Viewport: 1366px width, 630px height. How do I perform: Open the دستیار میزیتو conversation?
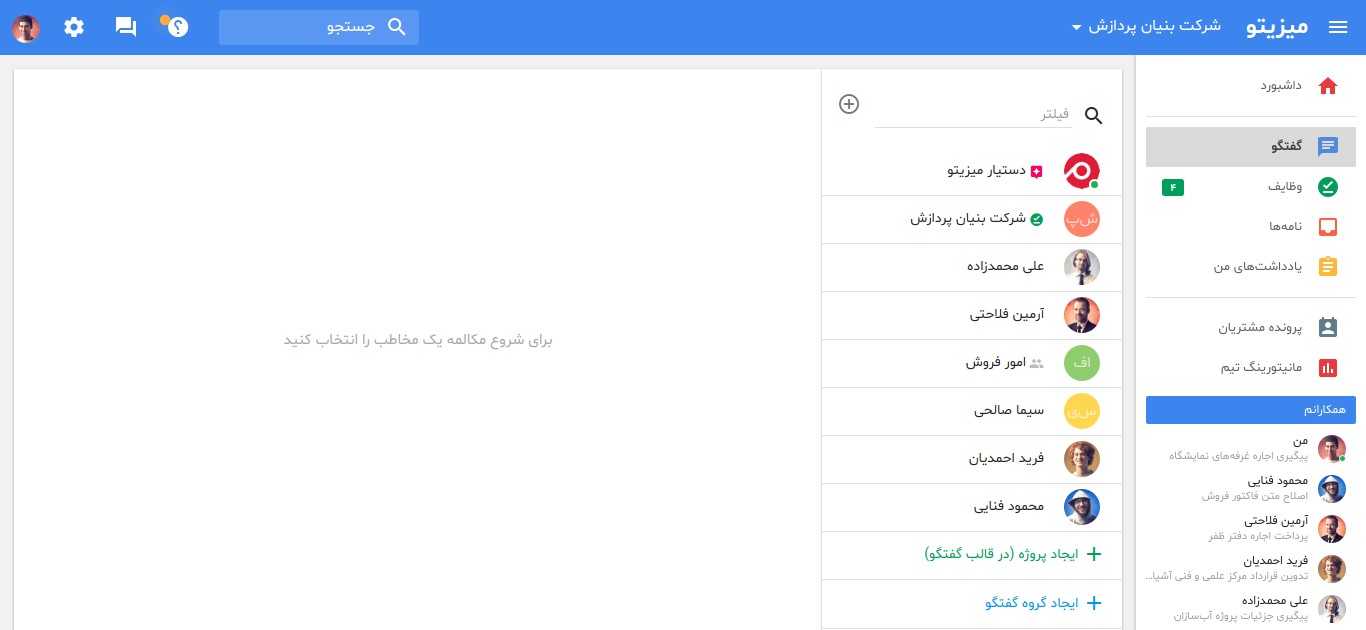[x=971, y=171]
